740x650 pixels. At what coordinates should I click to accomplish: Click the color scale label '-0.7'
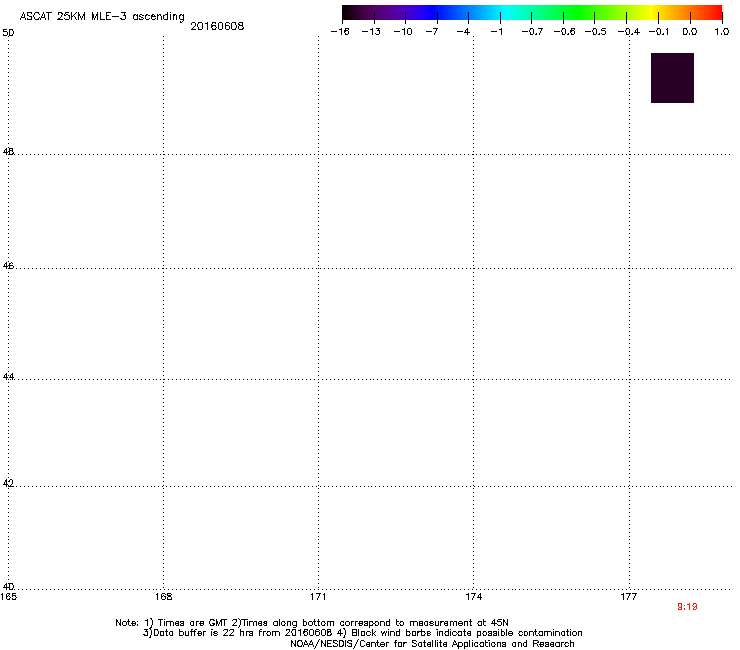(x=532, y=32)
